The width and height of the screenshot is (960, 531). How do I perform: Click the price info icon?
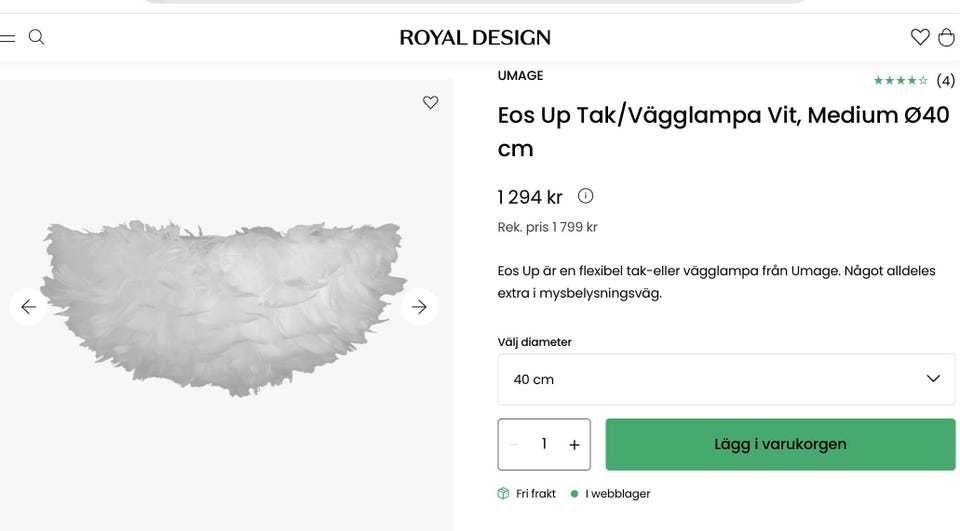pos(585,196)
